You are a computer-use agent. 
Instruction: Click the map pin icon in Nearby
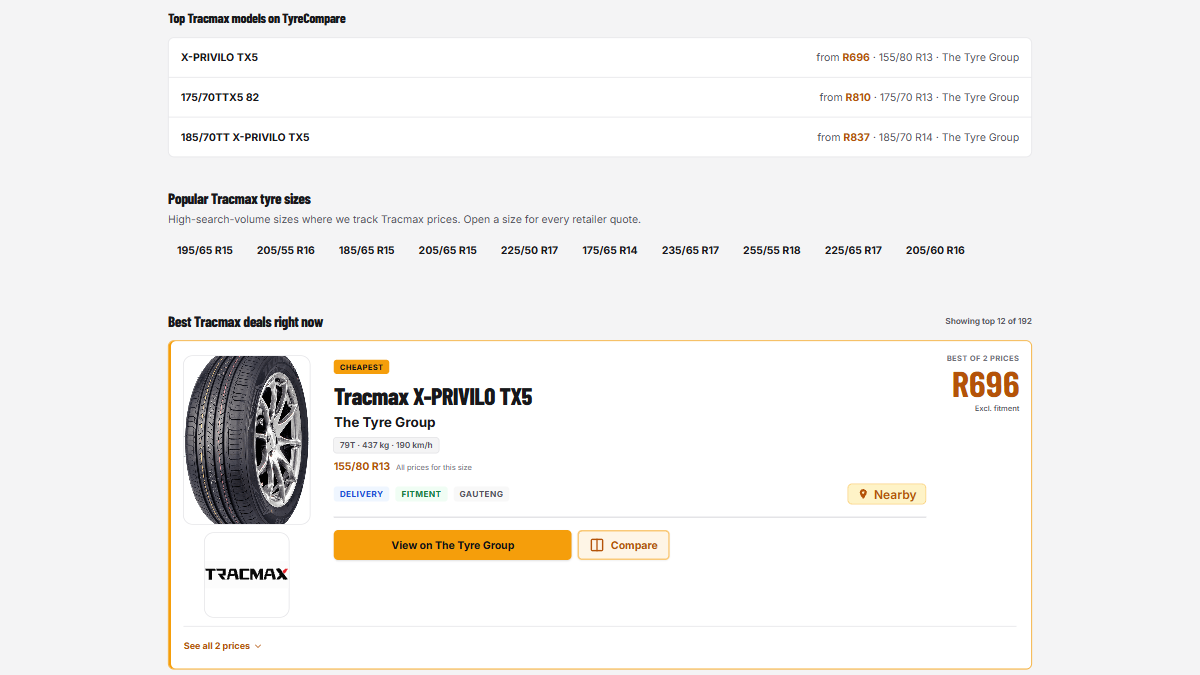863,494
